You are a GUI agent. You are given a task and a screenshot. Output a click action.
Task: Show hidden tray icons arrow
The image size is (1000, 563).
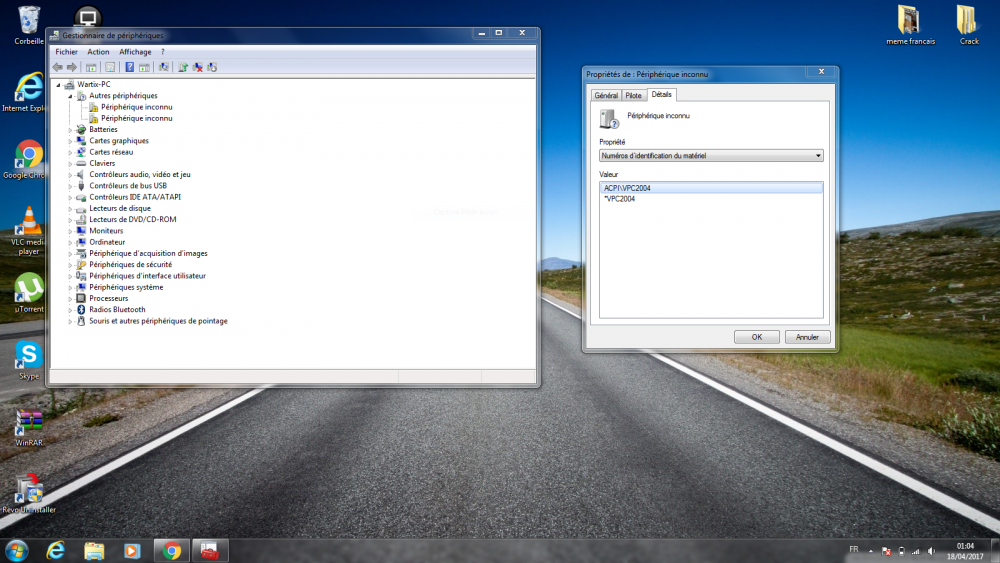point(871,551)
